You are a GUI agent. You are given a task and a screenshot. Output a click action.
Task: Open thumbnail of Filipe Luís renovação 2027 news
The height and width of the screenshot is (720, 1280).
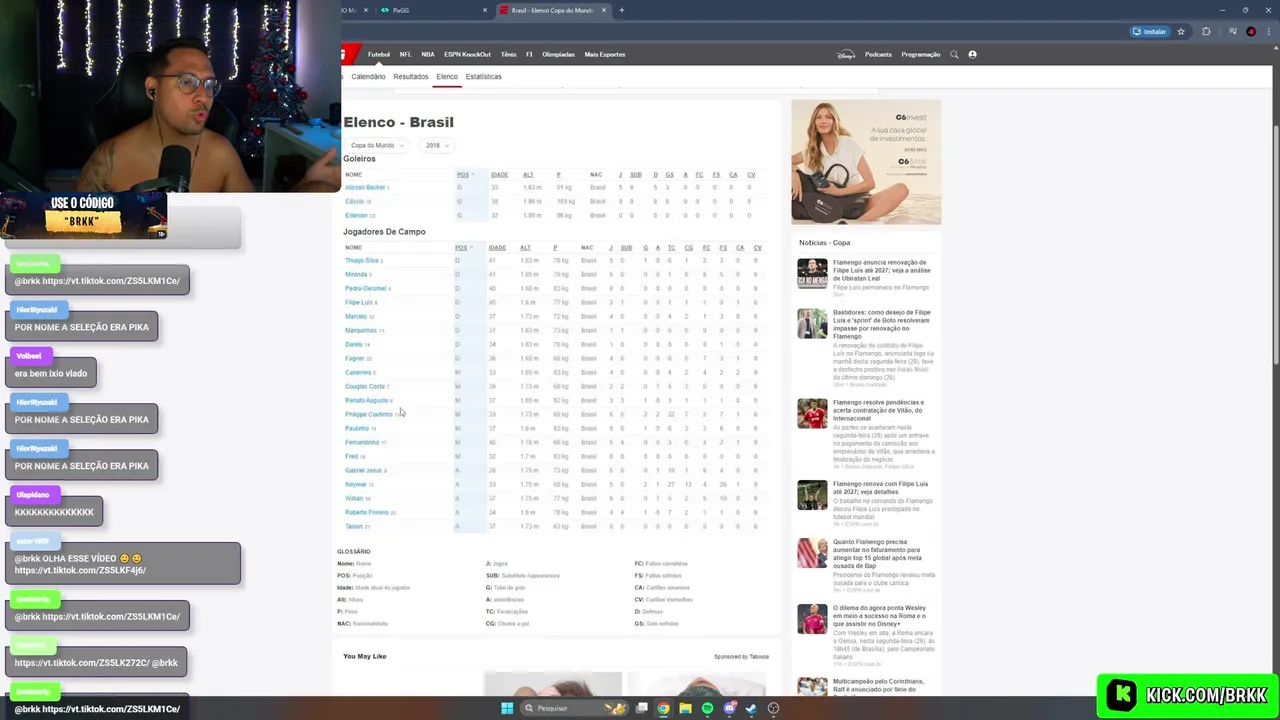812,273
